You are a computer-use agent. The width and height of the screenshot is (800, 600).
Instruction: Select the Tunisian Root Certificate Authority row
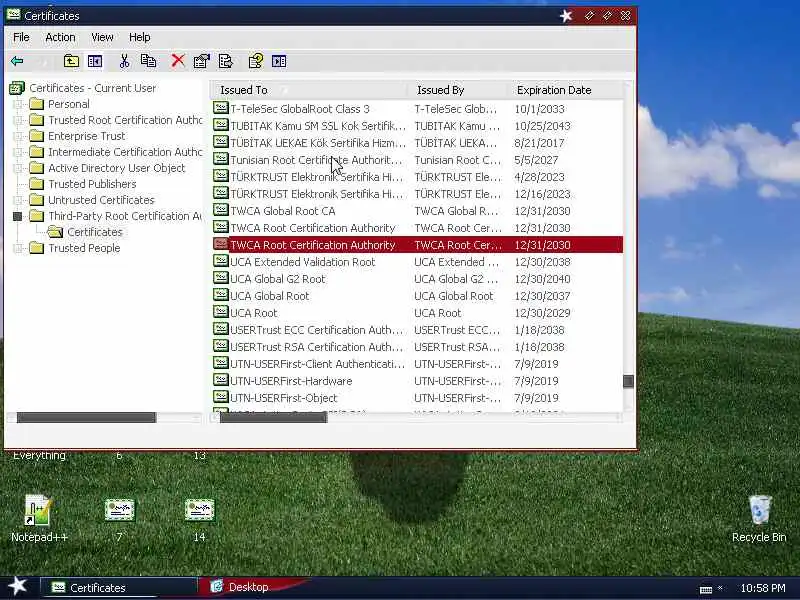[417, 160]
